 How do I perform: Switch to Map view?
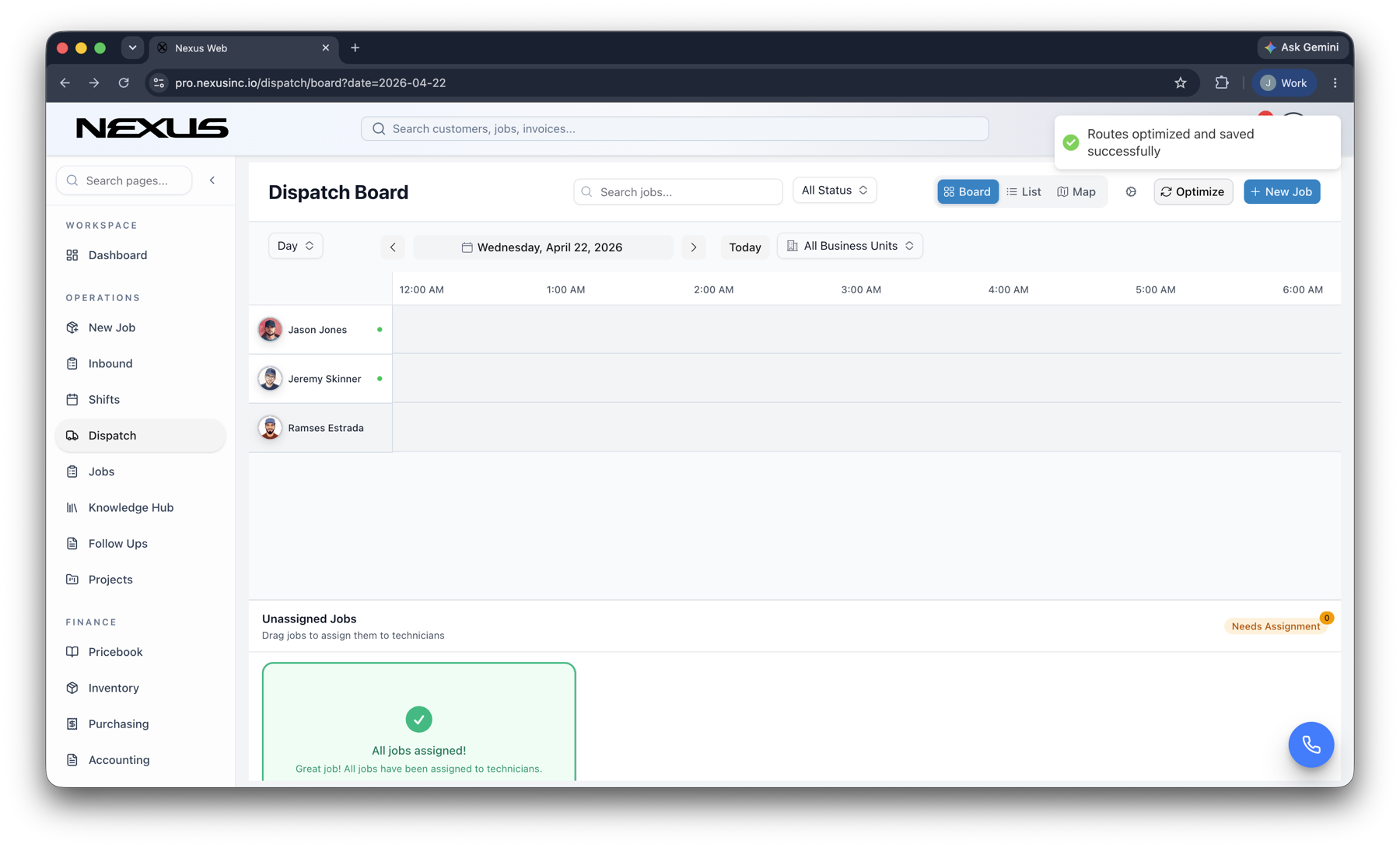click(x=1076, y=191)
